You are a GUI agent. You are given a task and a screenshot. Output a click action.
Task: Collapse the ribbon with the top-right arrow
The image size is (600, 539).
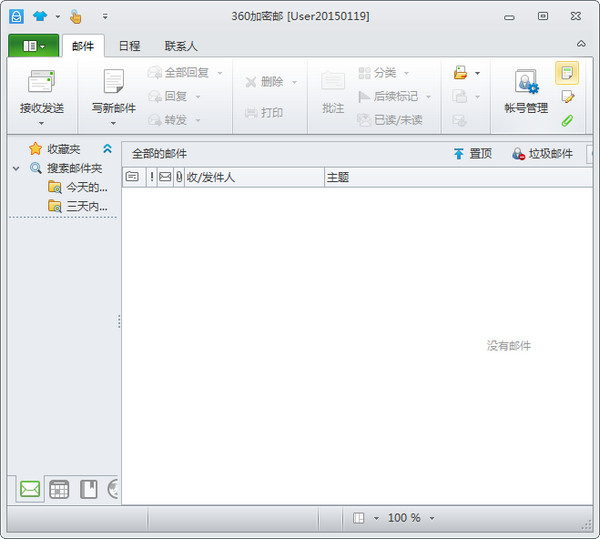581,44
